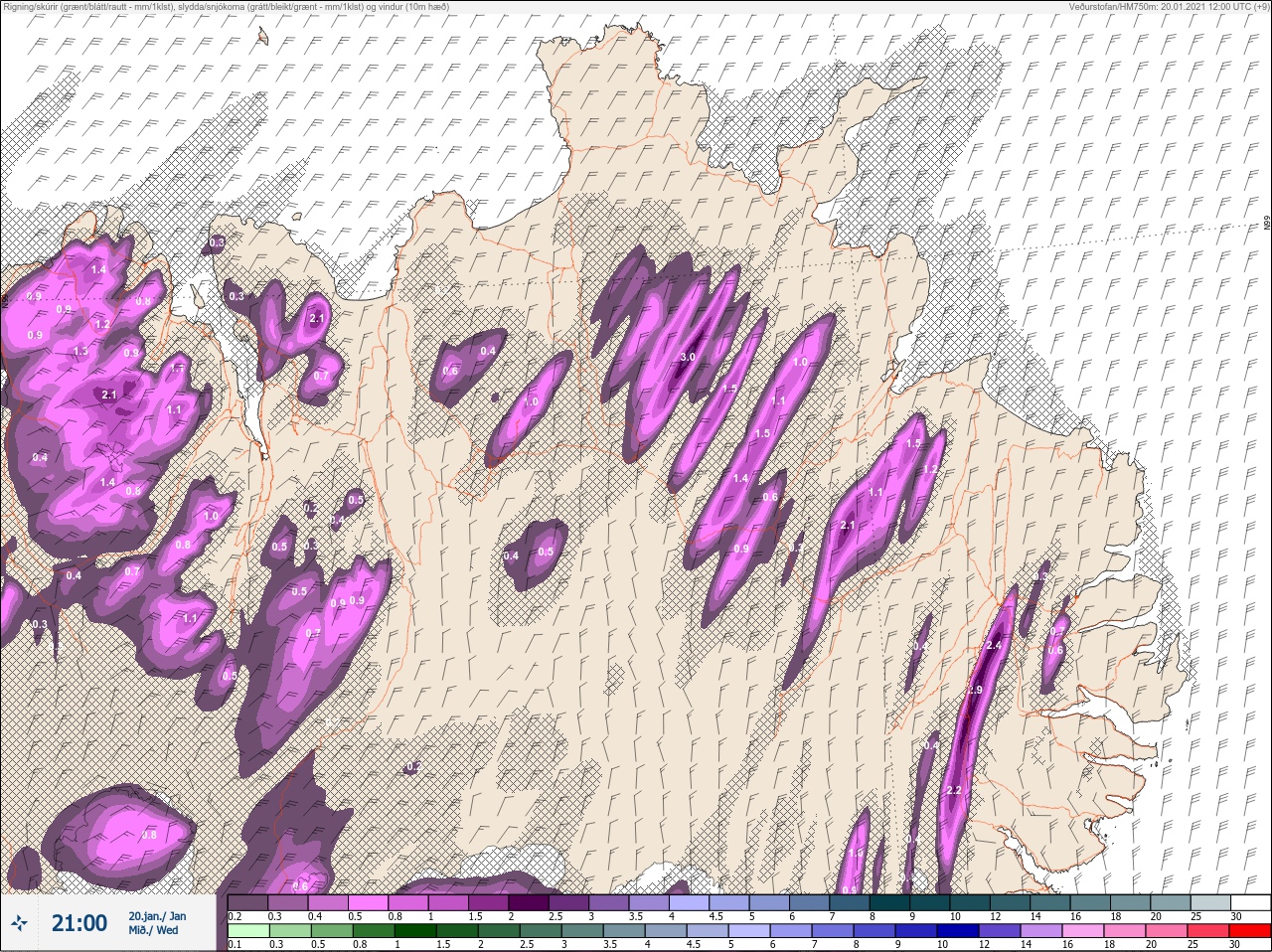Click the Veðurstofan logo icon beside the time
The height and width of the screenshot is (952, 1272).
tap(19, 924)
